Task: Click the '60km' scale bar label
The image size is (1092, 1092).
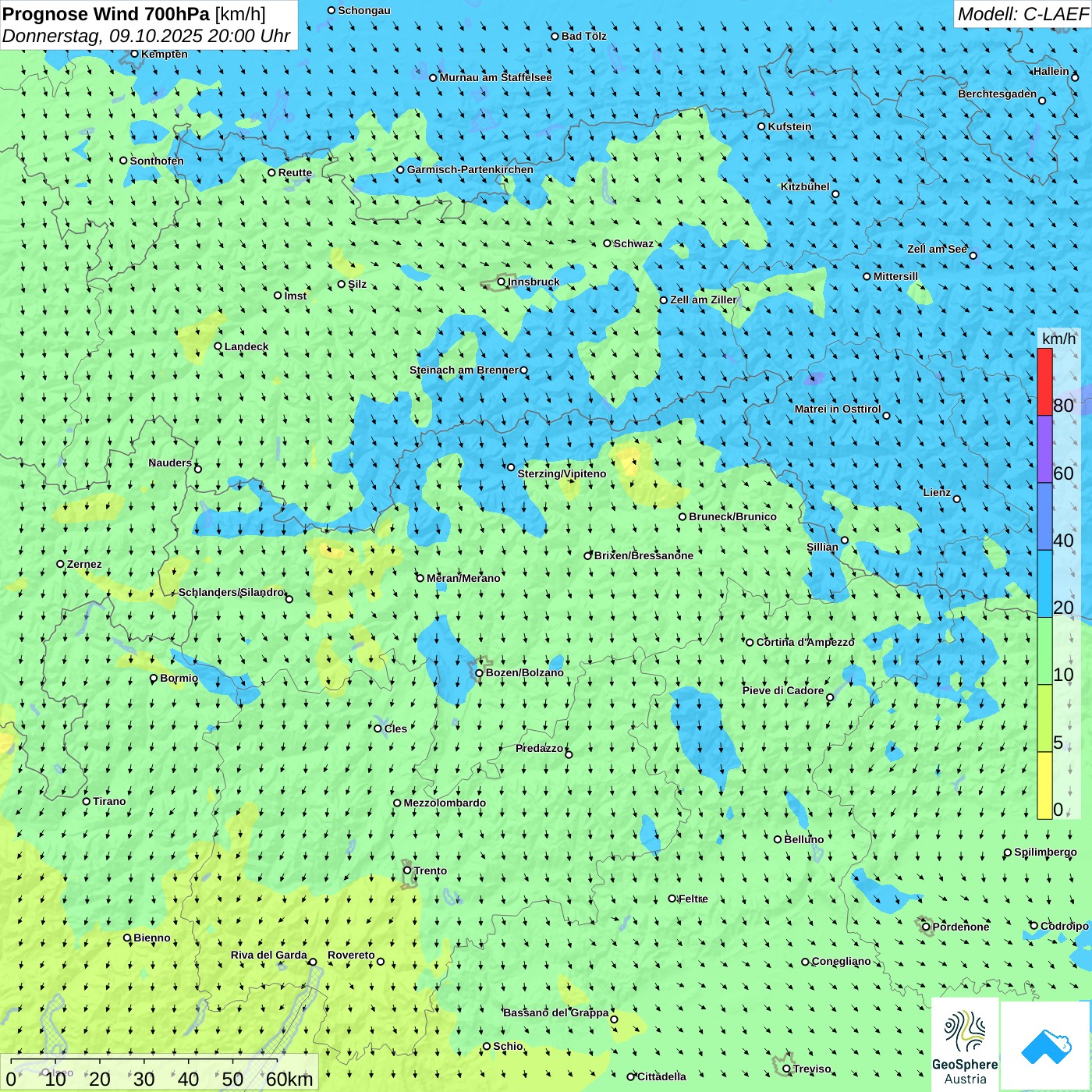Action: coord(289,1079)
